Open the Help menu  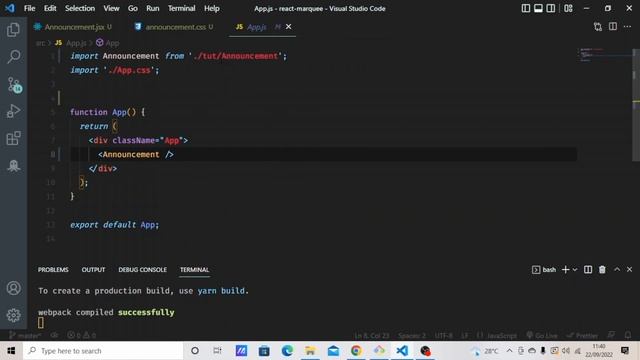[x=211, y=8]
